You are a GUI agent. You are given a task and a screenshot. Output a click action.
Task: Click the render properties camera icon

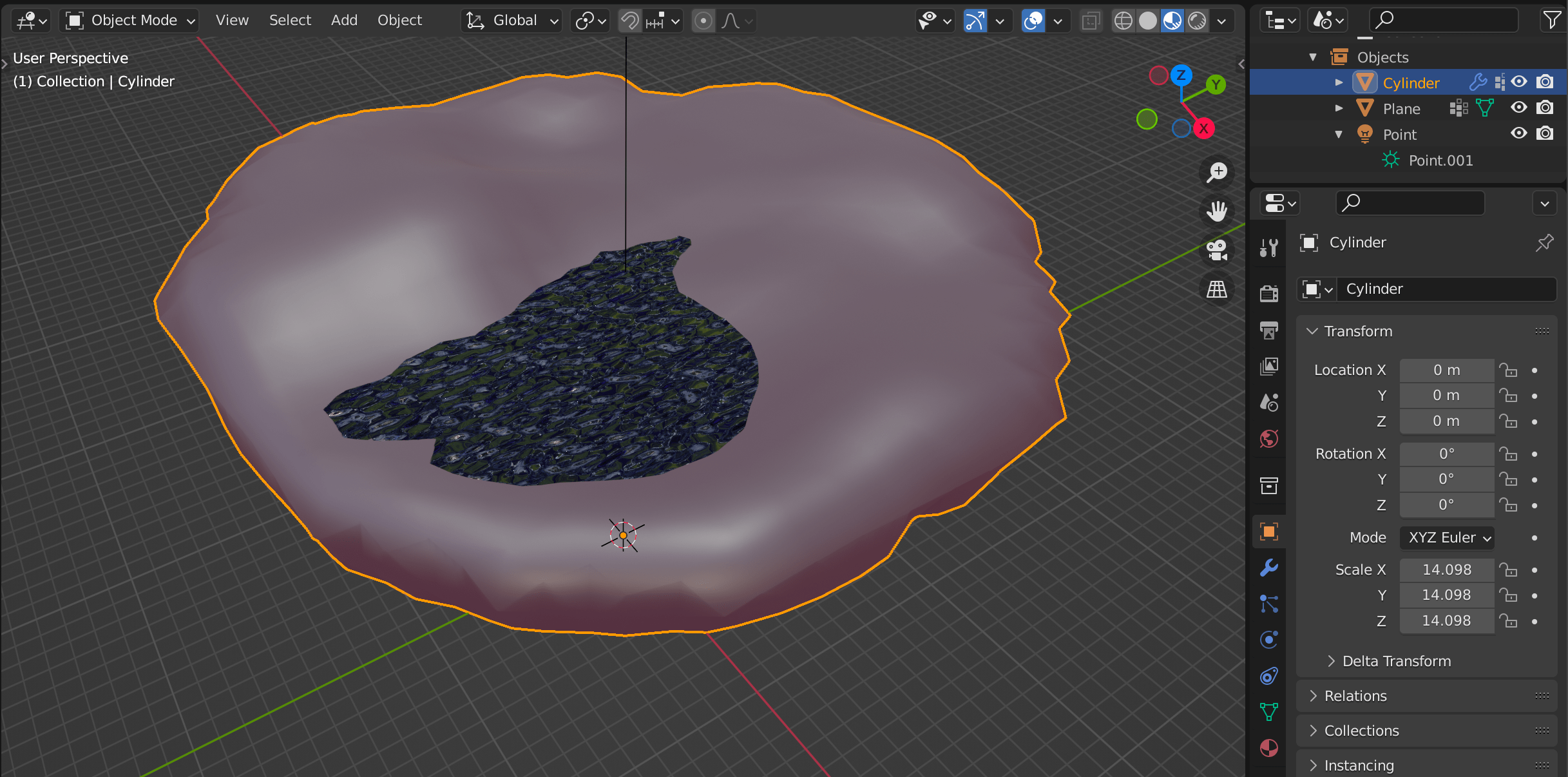1267,289
